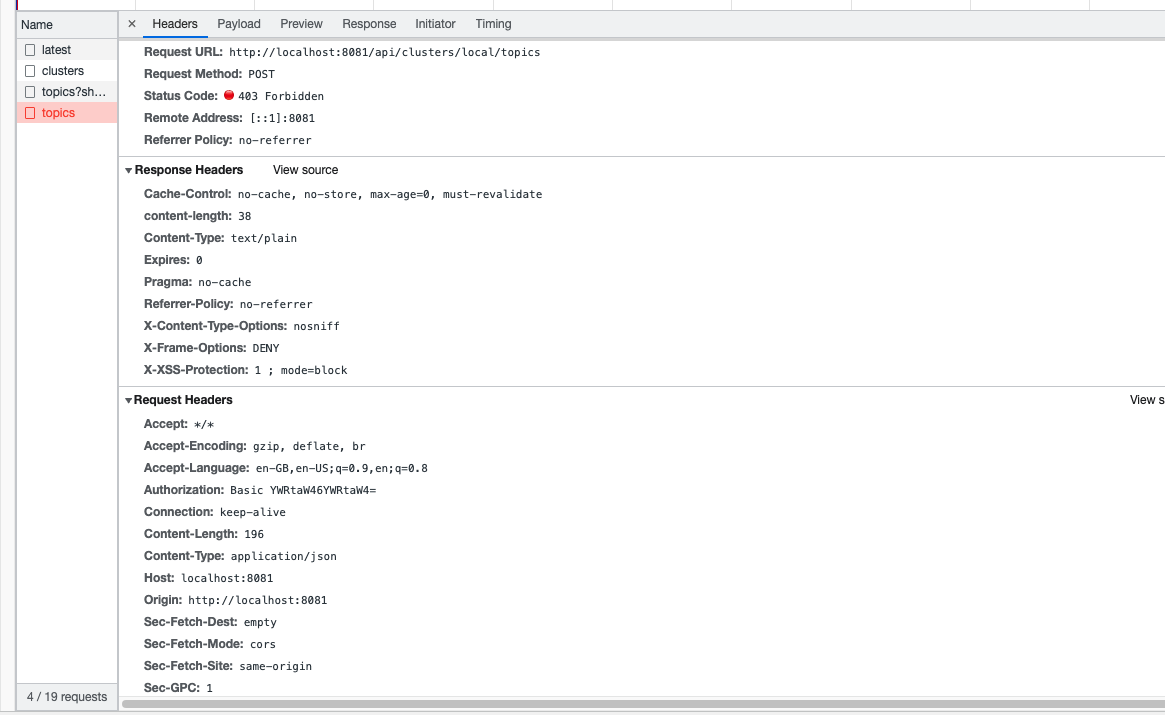Switch to the Payload tab
1165x715 pixels.
[239, 23]
